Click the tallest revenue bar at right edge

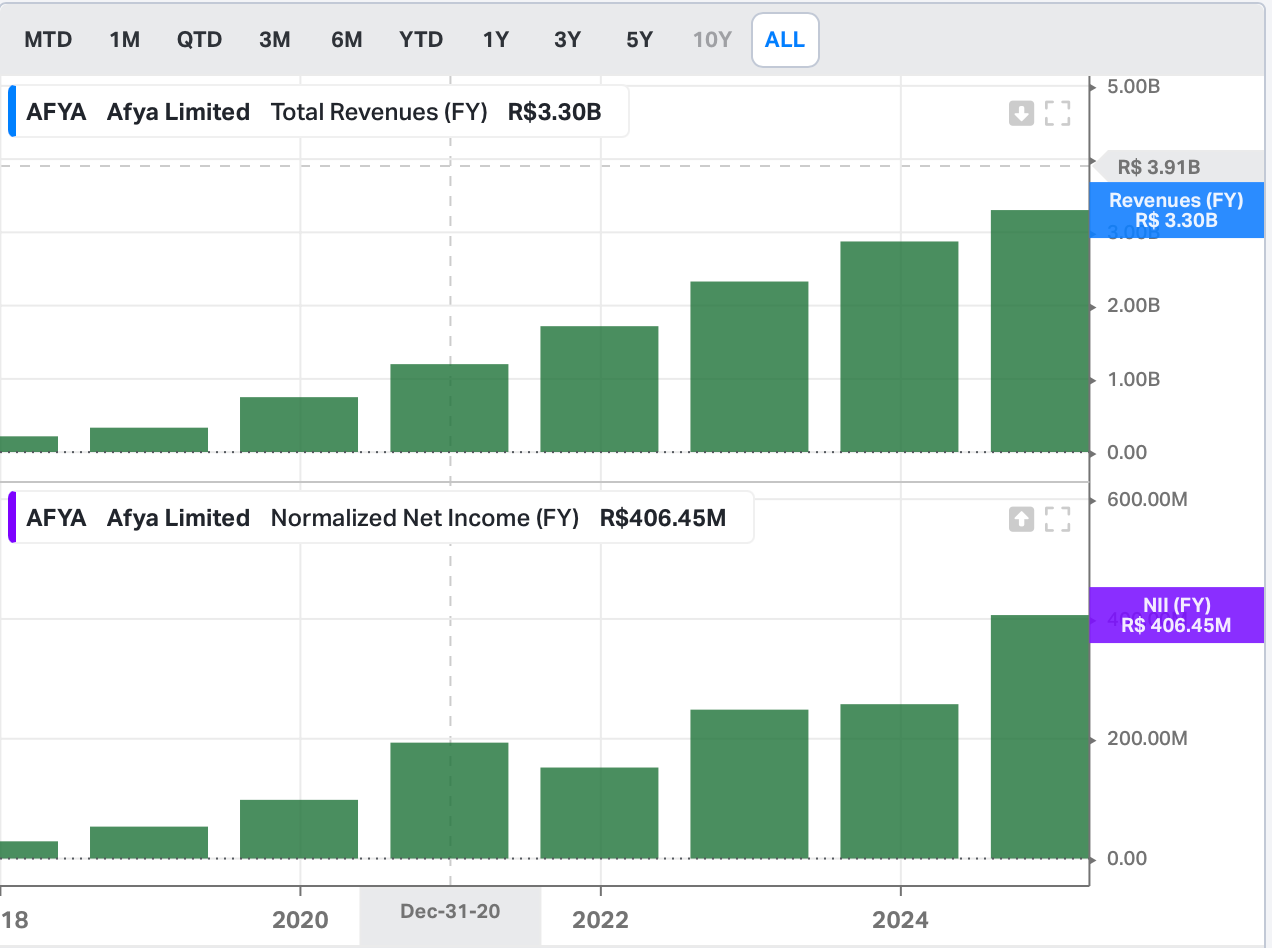click(x=1039, y=331)
